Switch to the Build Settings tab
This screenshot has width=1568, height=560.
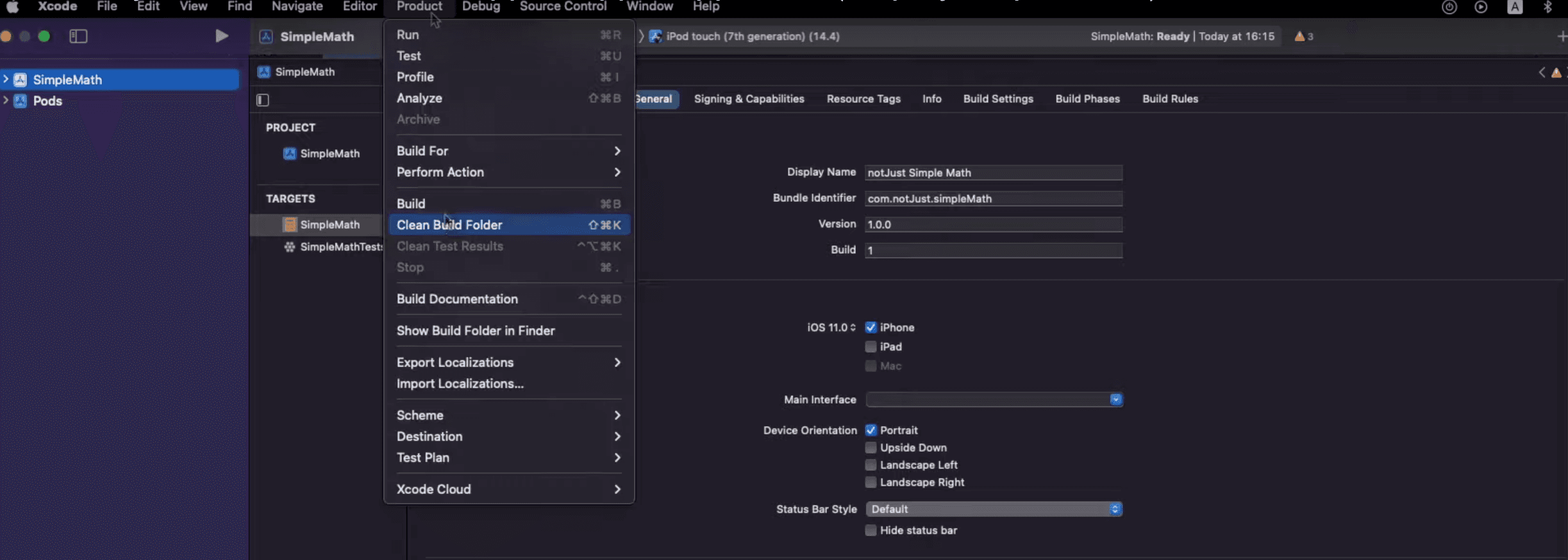point(997,99)
